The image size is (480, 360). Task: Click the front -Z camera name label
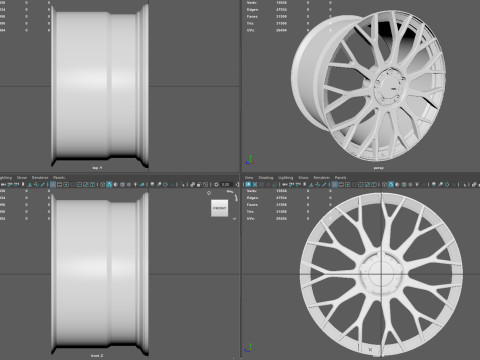click(x=97, y=356)
